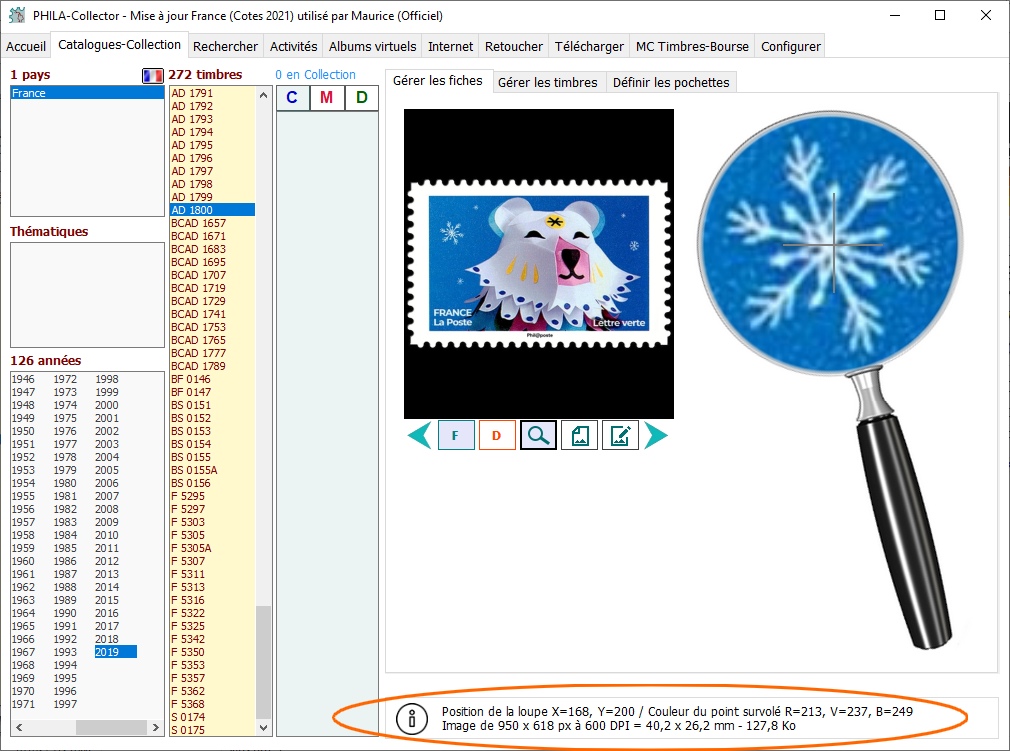Click the years list scroll-left arrow

19,727
